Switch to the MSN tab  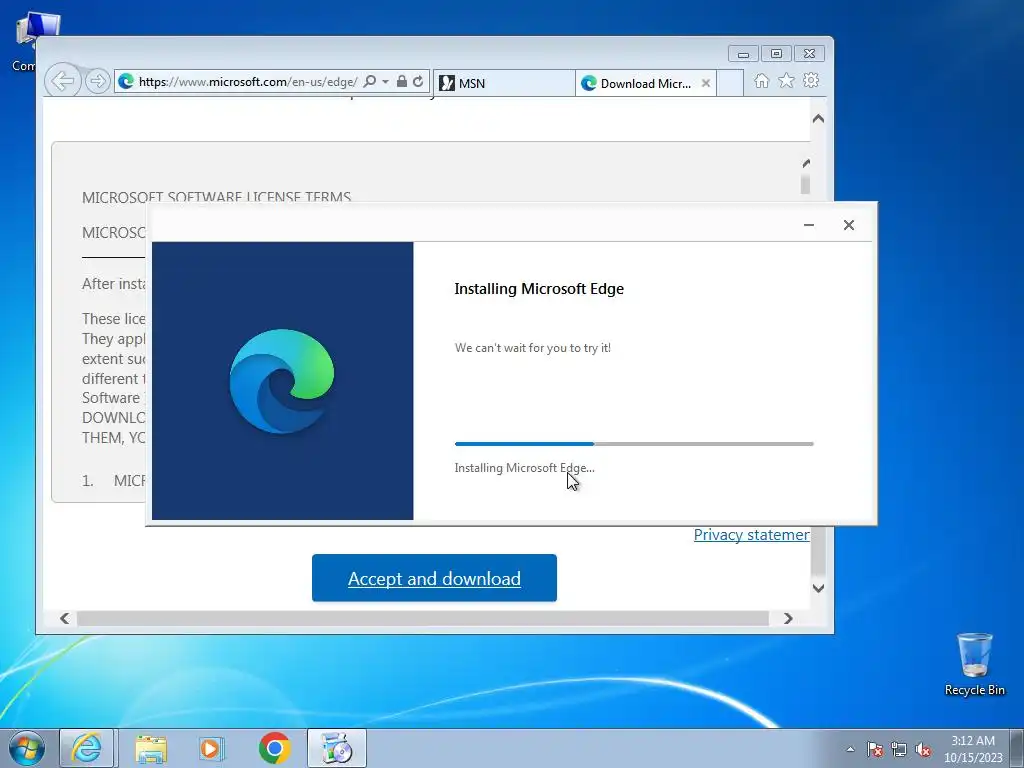[504, 83]
